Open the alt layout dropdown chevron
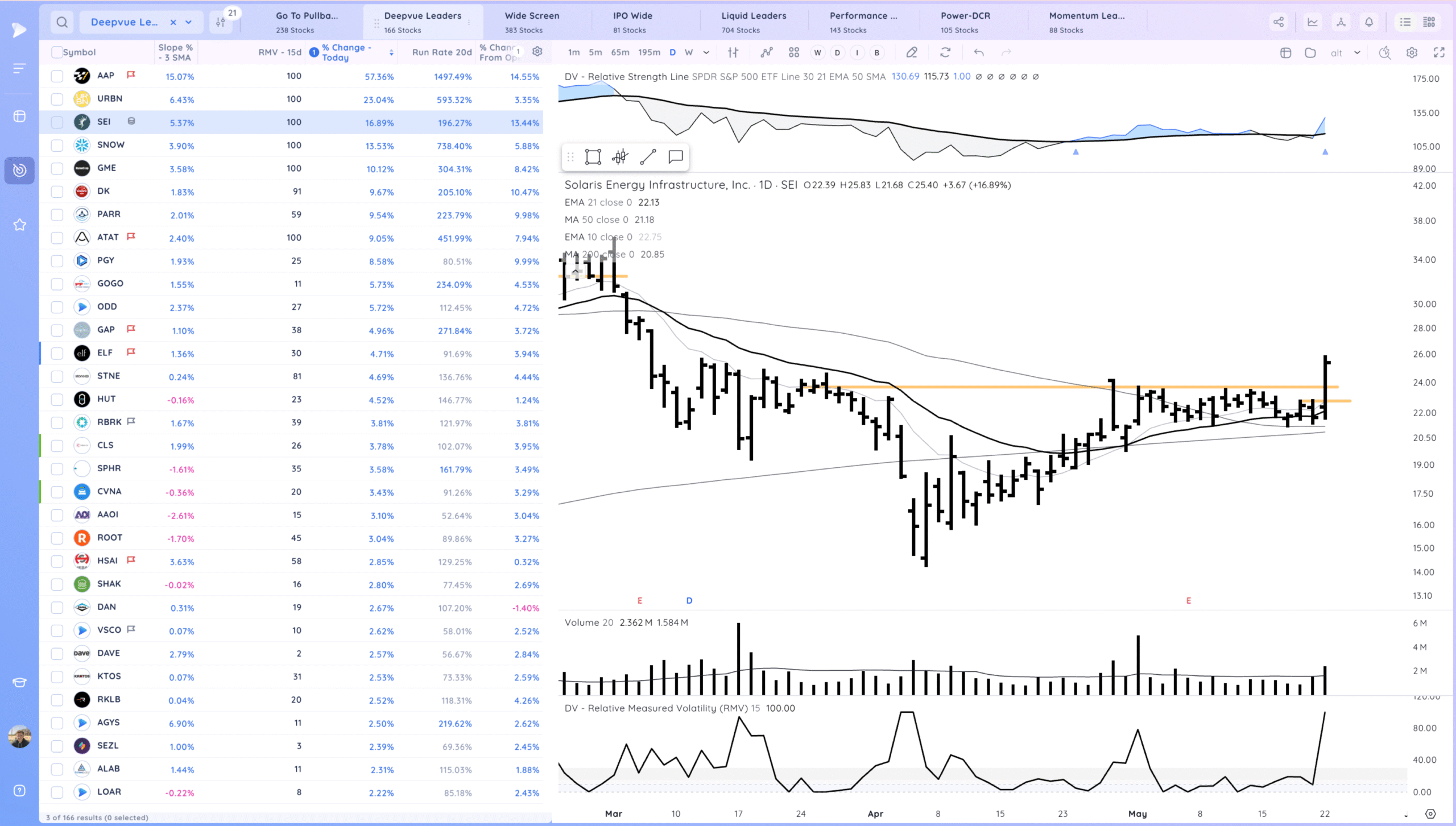 [1357, 52]
